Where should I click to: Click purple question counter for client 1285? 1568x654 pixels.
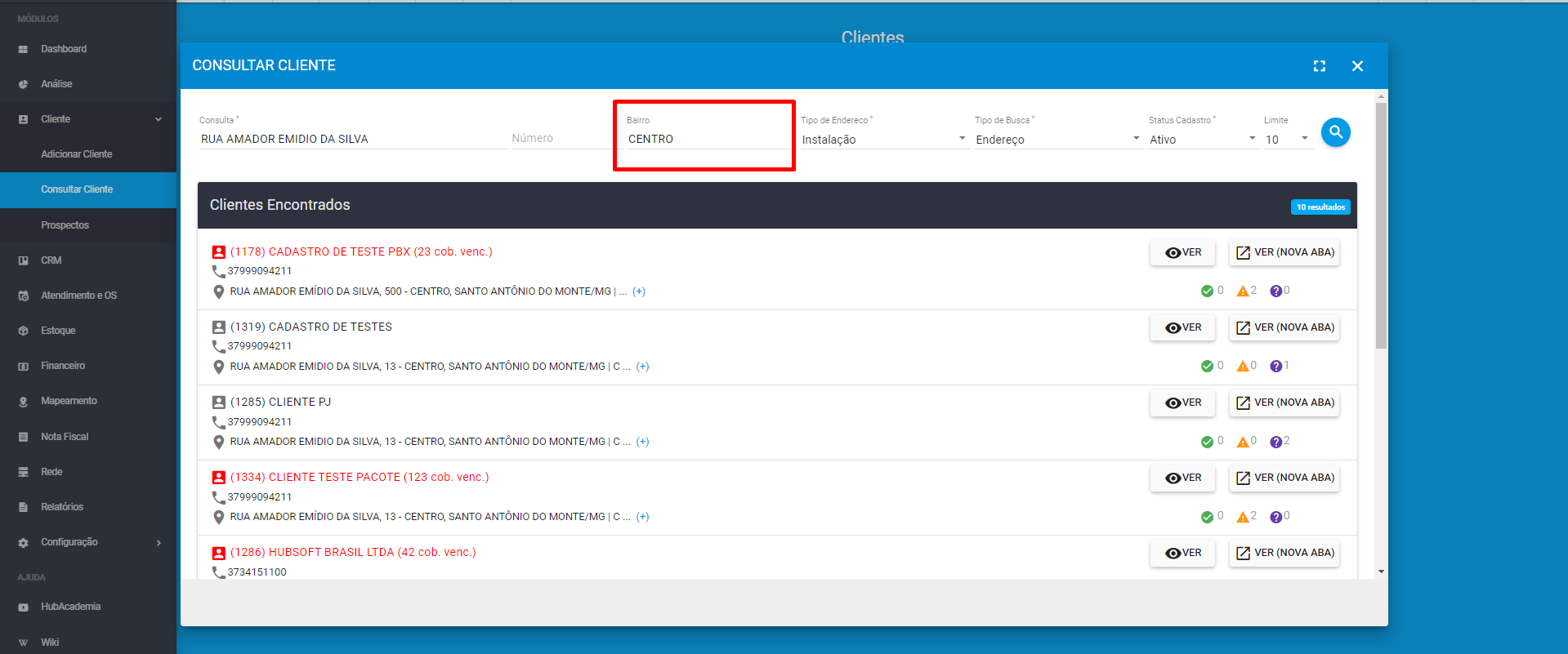(1280, 441)
